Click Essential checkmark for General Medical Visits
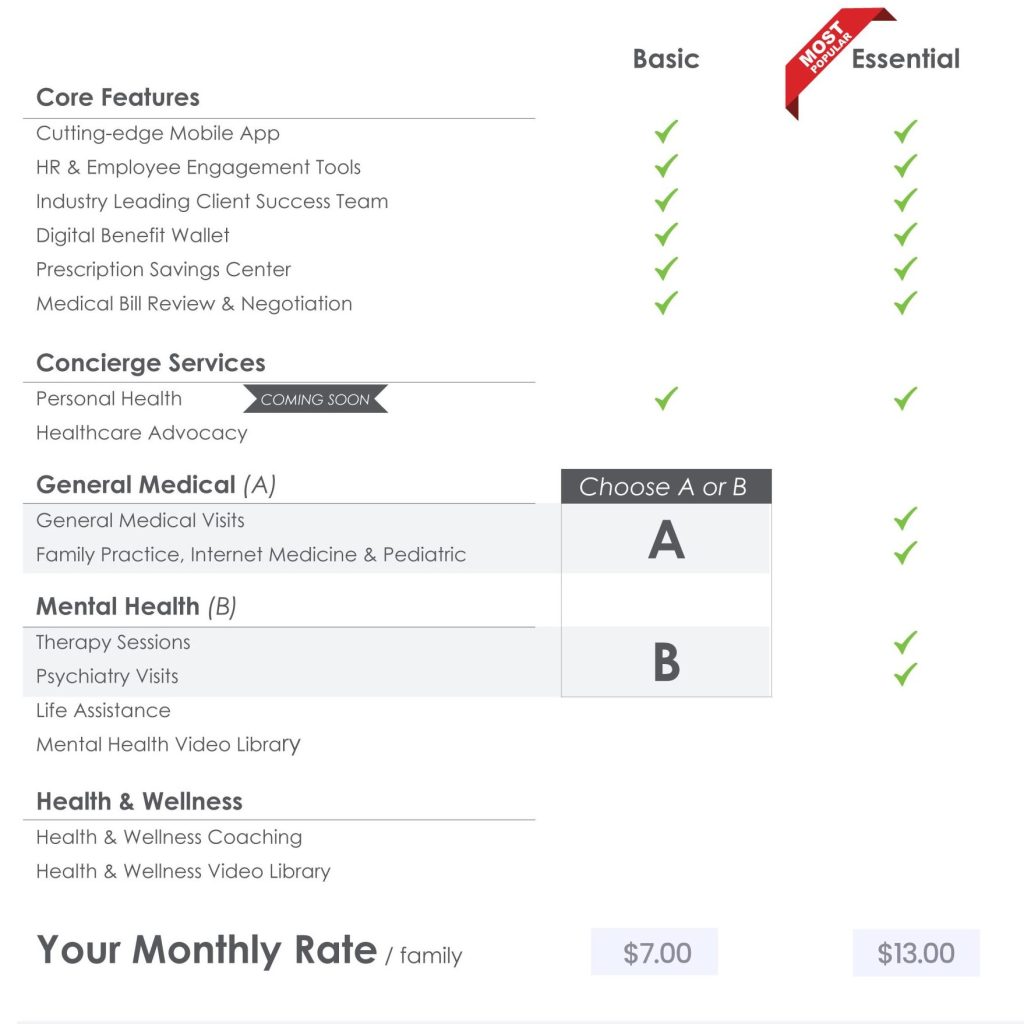The image size is (1024, 1024). click(905, 518)
